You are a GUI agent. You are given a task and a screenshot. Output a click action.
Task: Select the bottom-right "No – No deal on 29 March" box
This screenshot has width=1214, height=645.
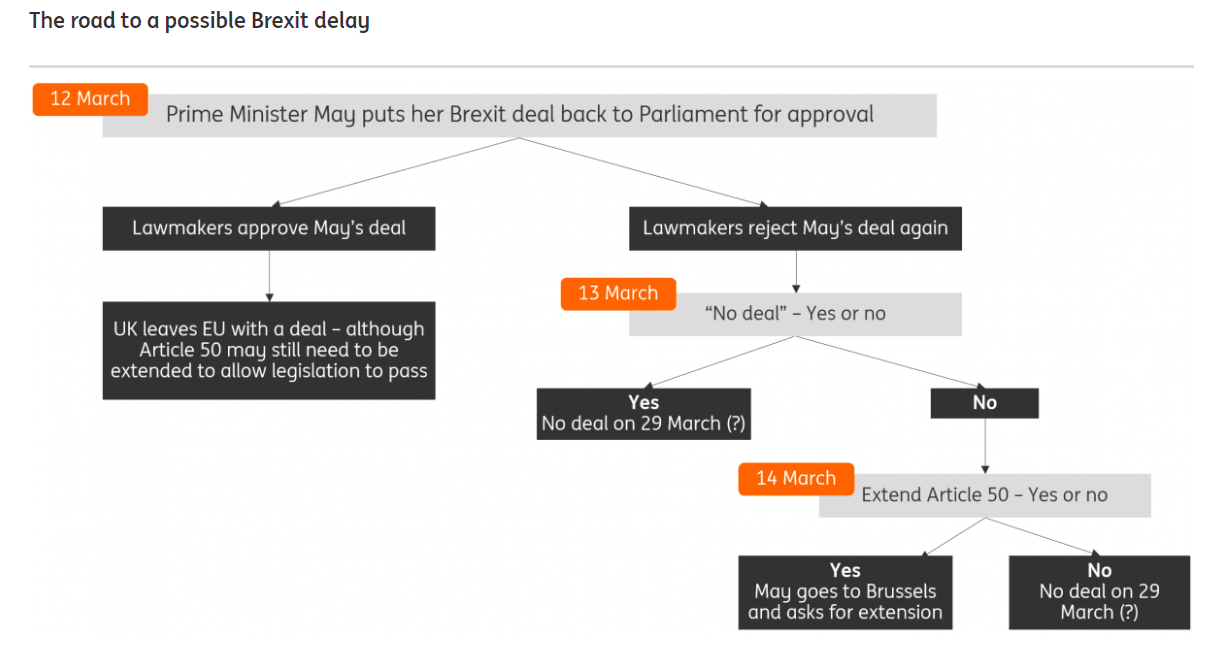click(1099, 592)
